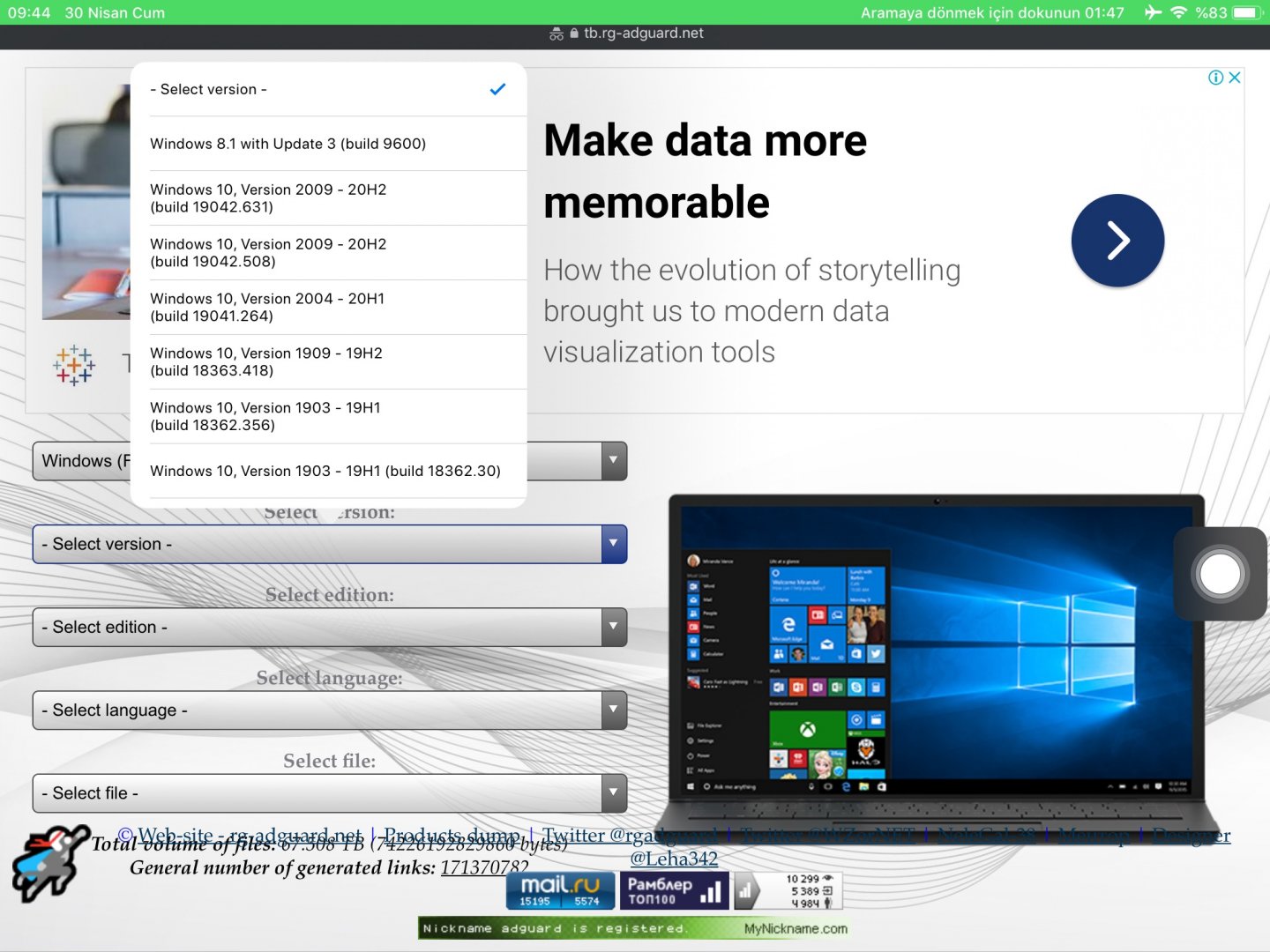Click the generated links count 171370782
Viewport: 1270px width, 952px height.
[484, 867]
